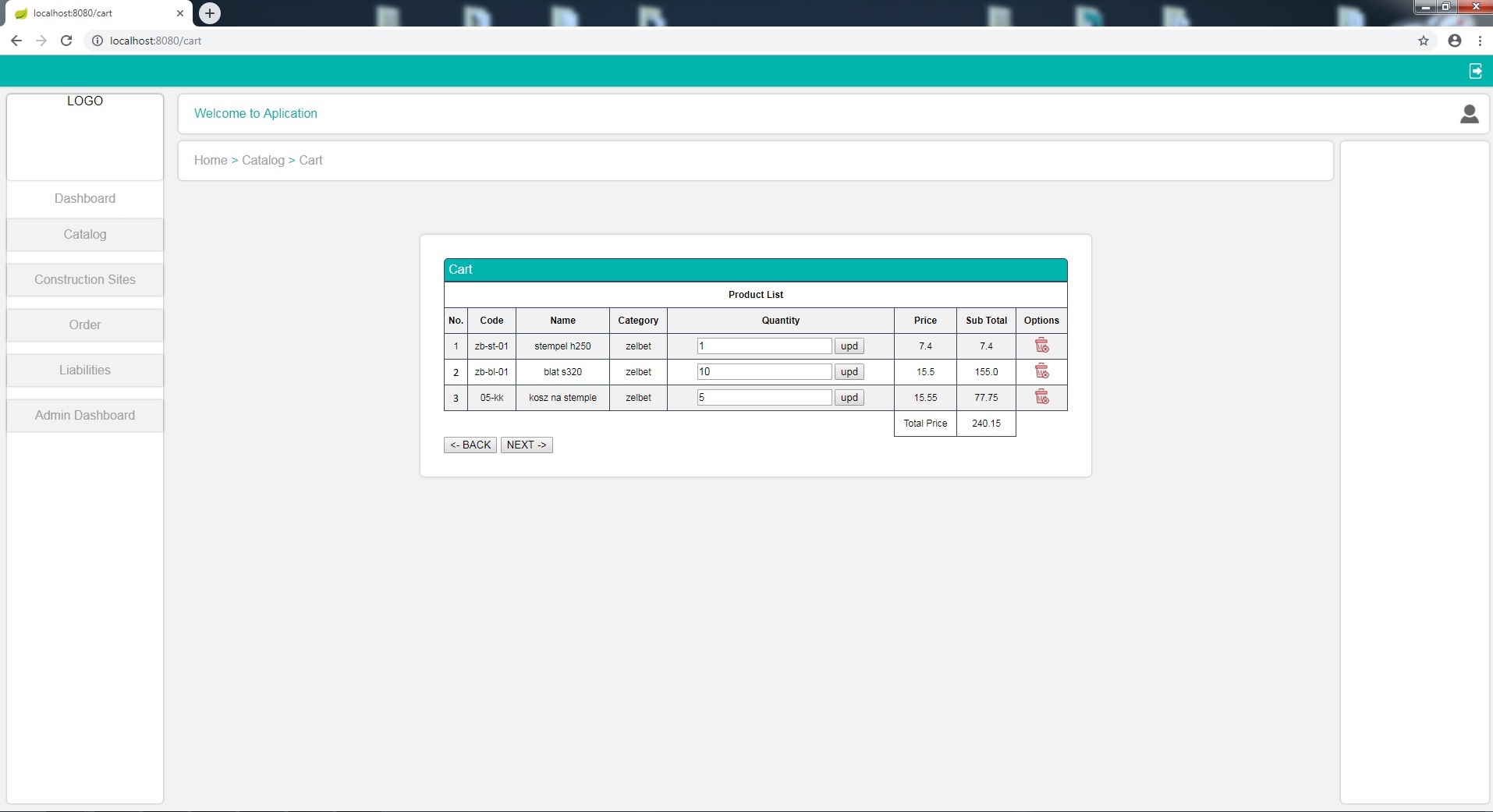Click the product code 05-kk

(491, 397)
